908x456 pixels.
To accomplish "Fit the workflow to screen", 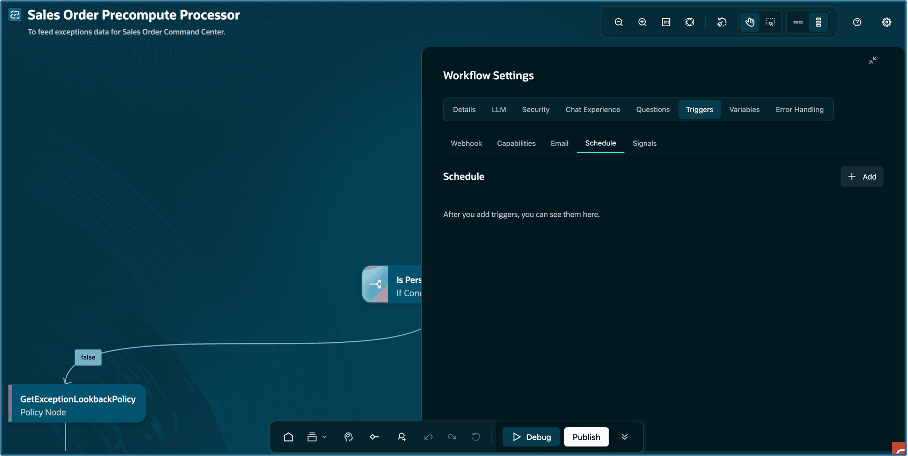I will [690, 22].
